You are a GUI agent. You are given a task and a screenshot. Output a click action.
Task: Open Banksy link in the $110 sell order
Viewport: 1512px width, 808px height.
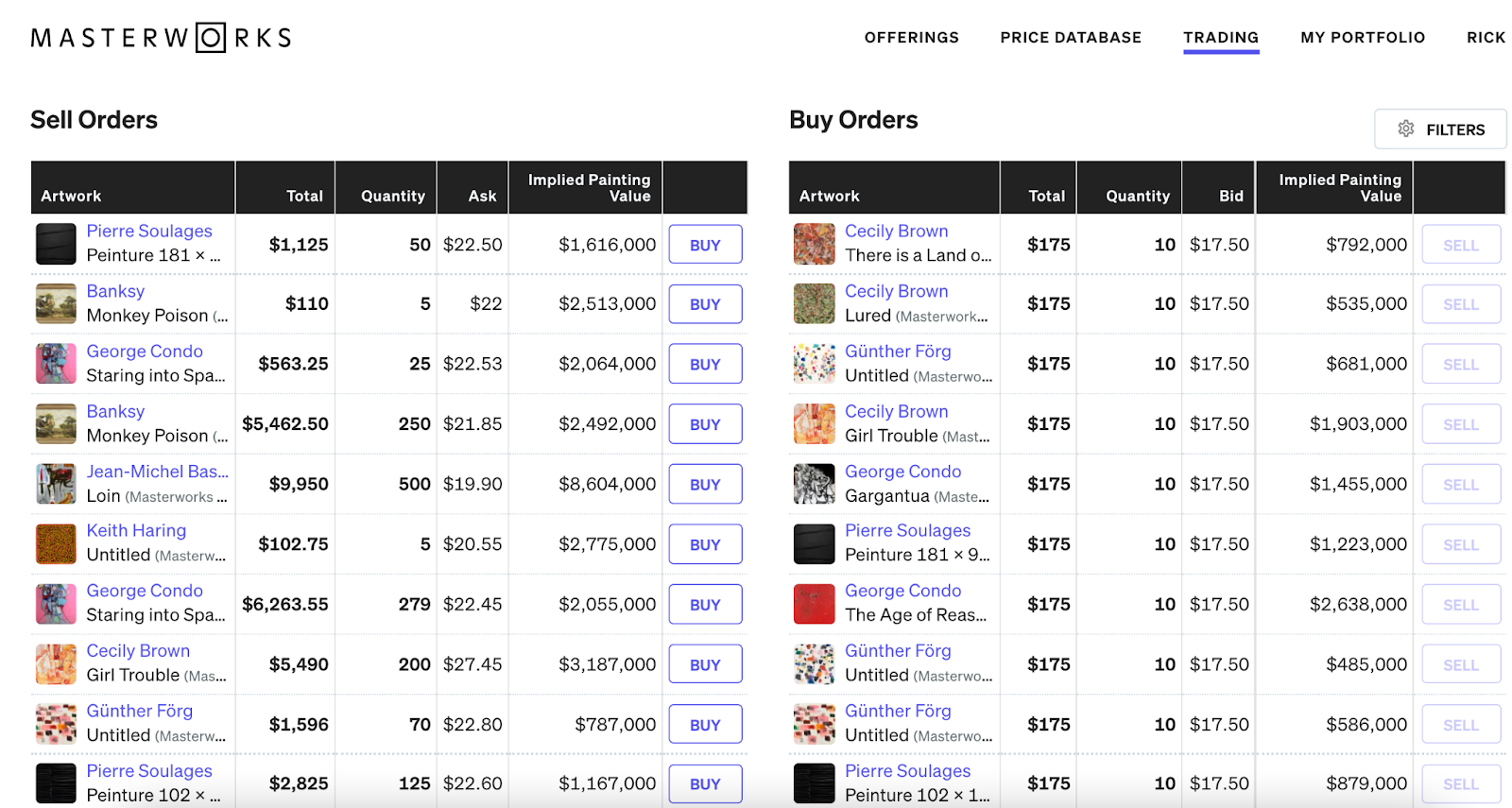[x=115, y=291]
